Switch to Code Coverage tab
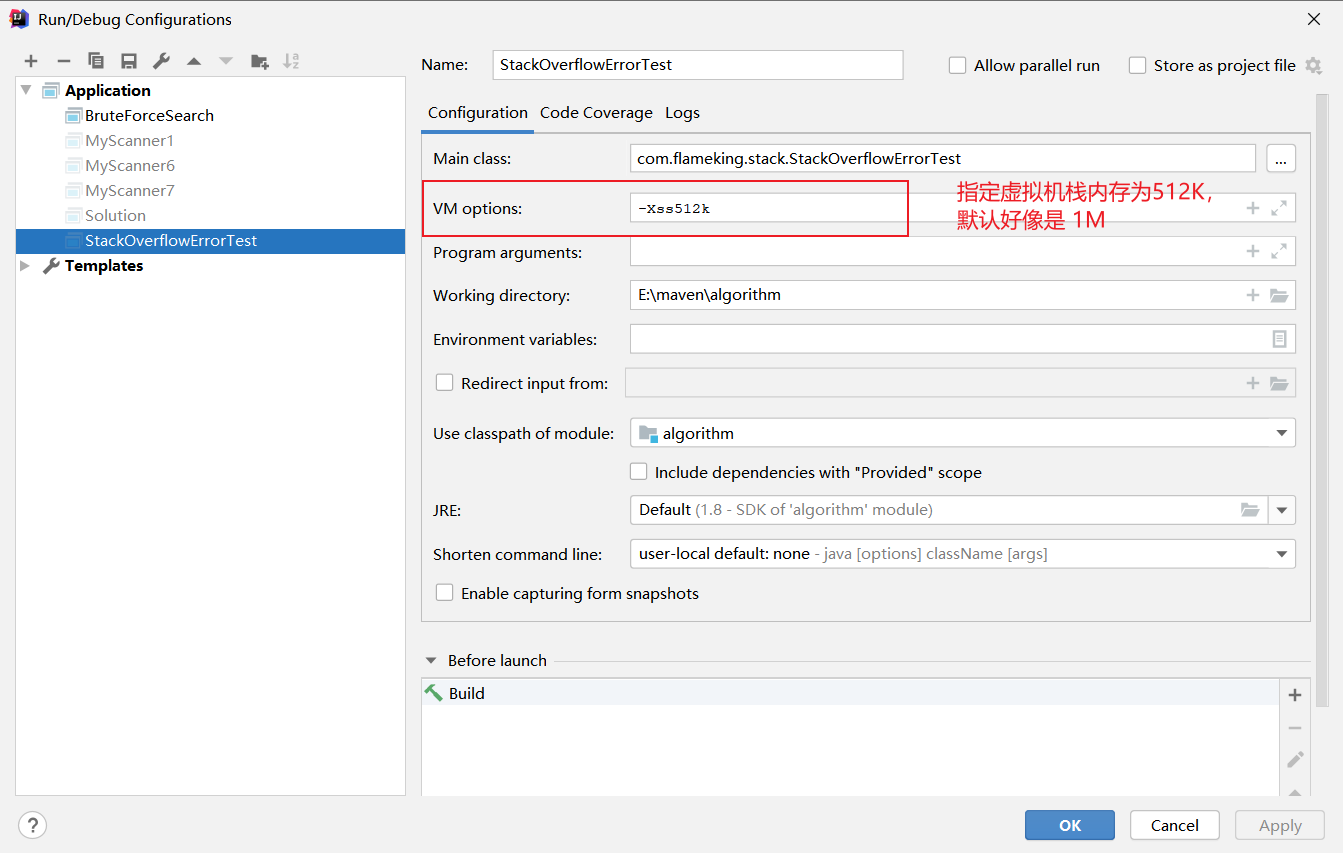The image size is (1343, 853). (596, 113)
